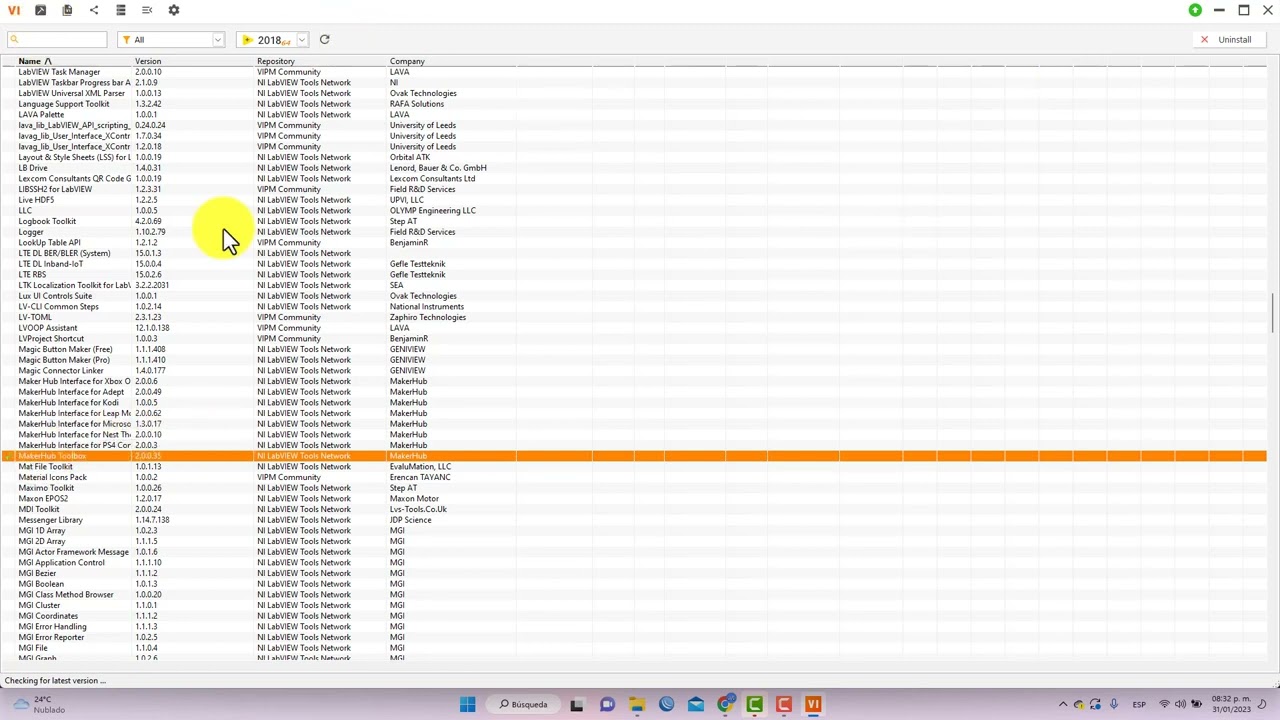Click the ESP language indicator
This screenshot has width=1280, height=720.
point(1139,704)
